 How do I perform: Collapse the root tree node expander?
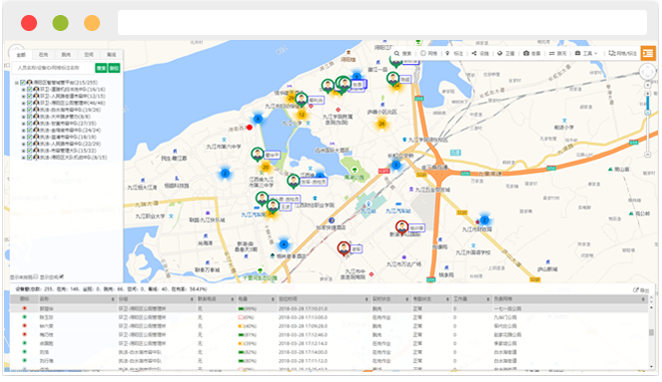17,83
